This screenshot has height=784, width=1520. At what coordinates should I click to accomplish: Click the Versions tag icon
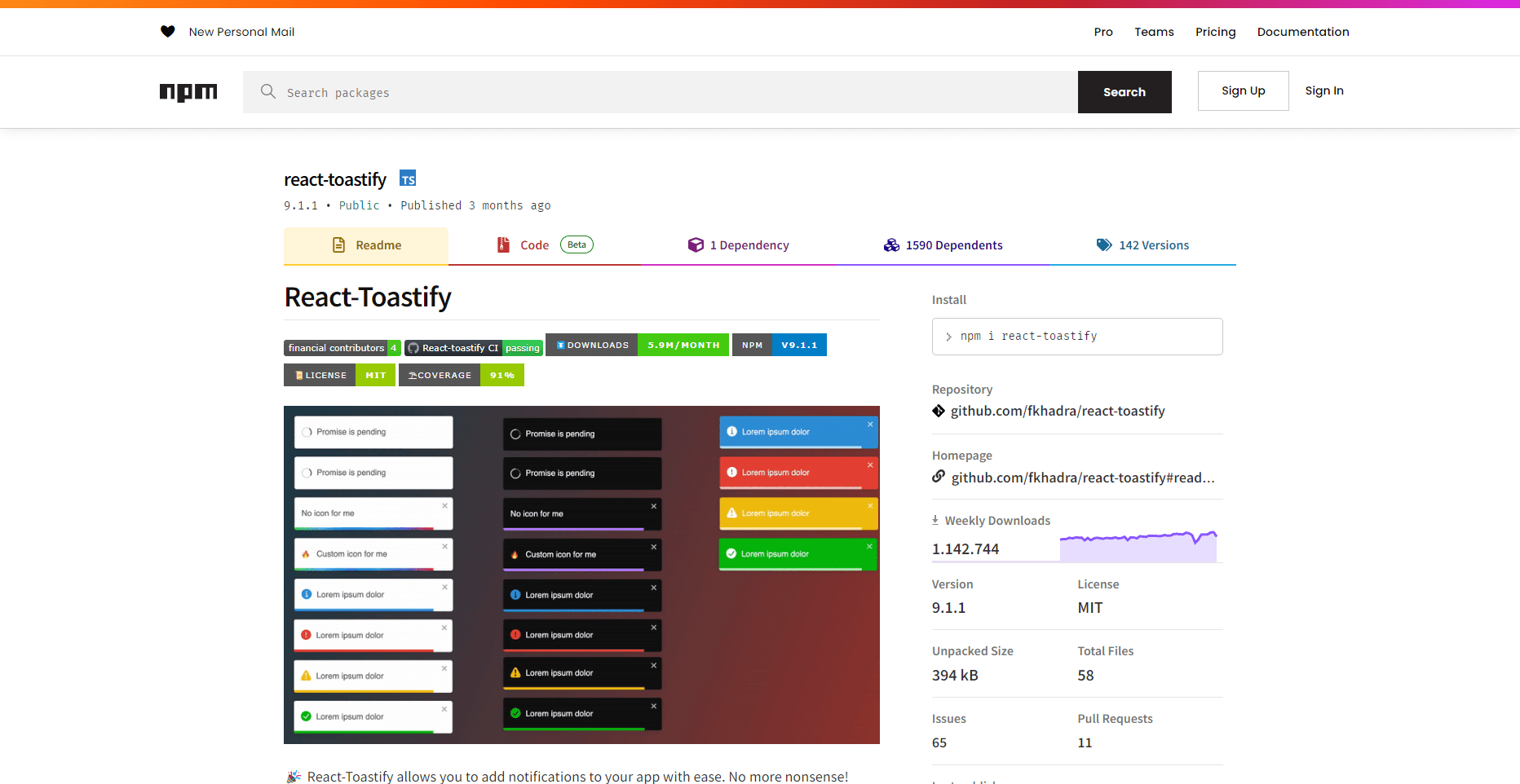pyautogui.click(x=1104, y=245)
